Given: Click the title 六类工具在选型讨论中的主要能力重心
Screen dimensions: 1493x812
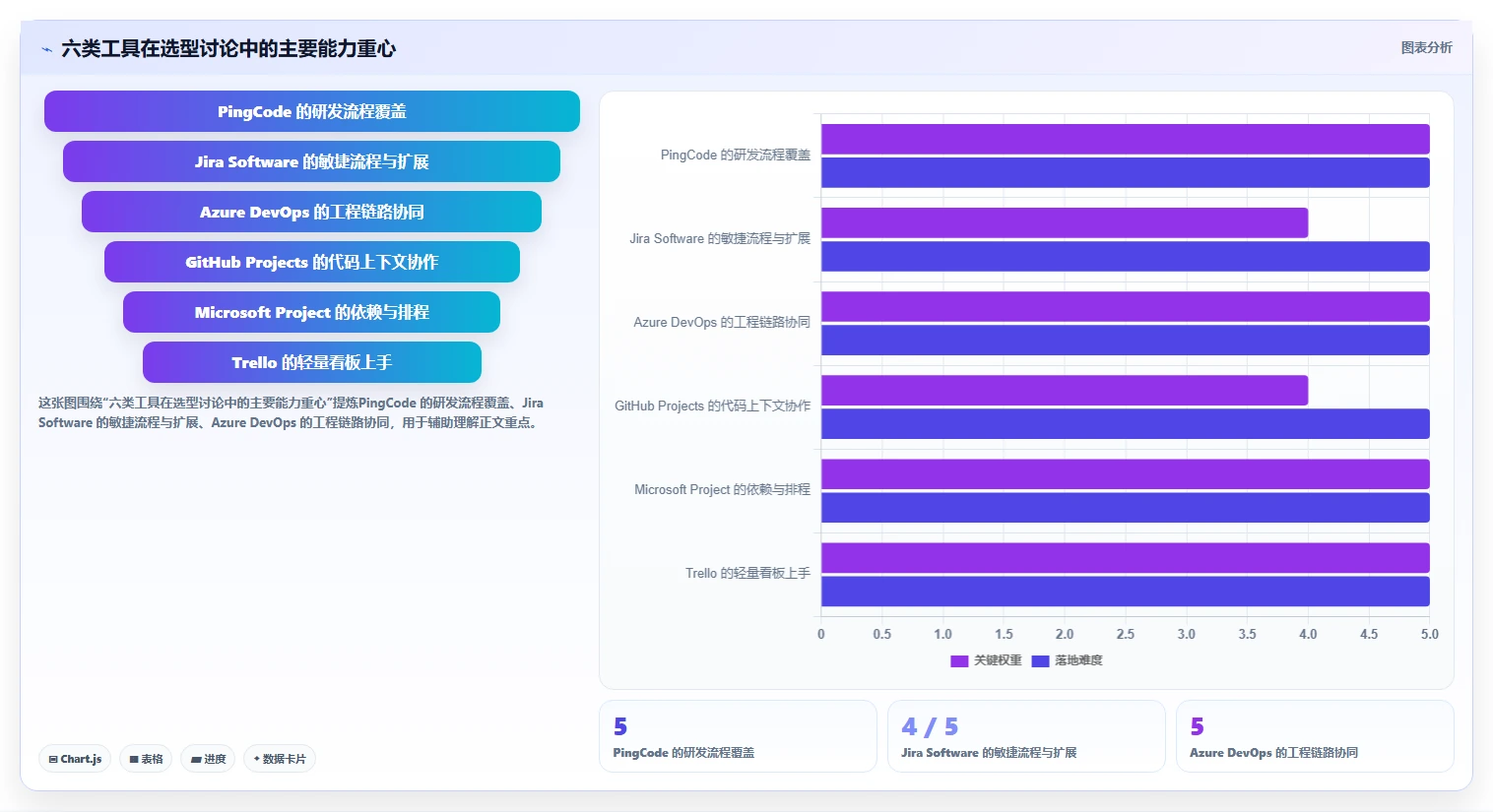Looking at the screenshot, I should click(228, 48).
